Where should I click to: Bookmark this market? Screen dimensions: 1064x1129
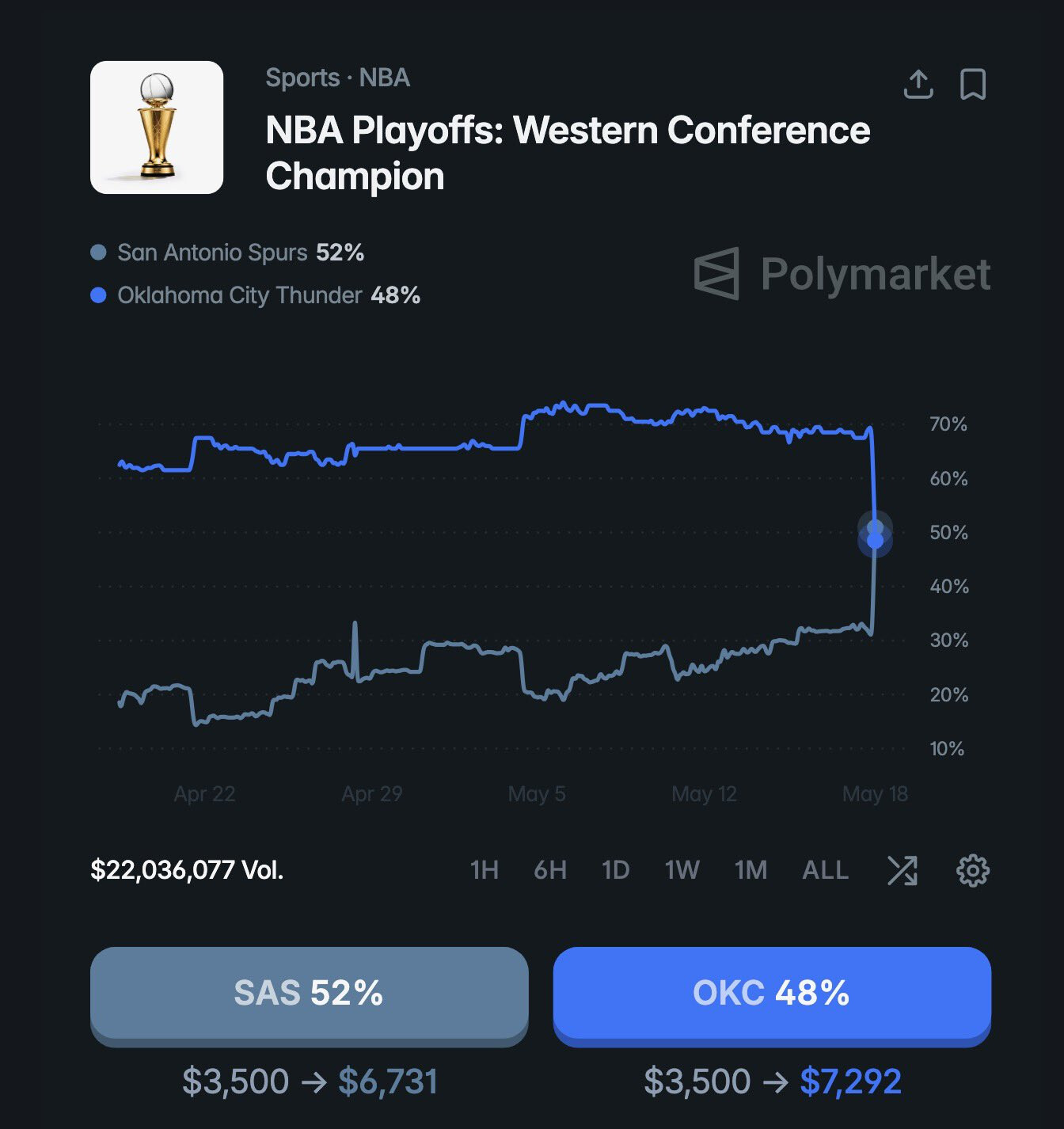click(x=973, y=84)
